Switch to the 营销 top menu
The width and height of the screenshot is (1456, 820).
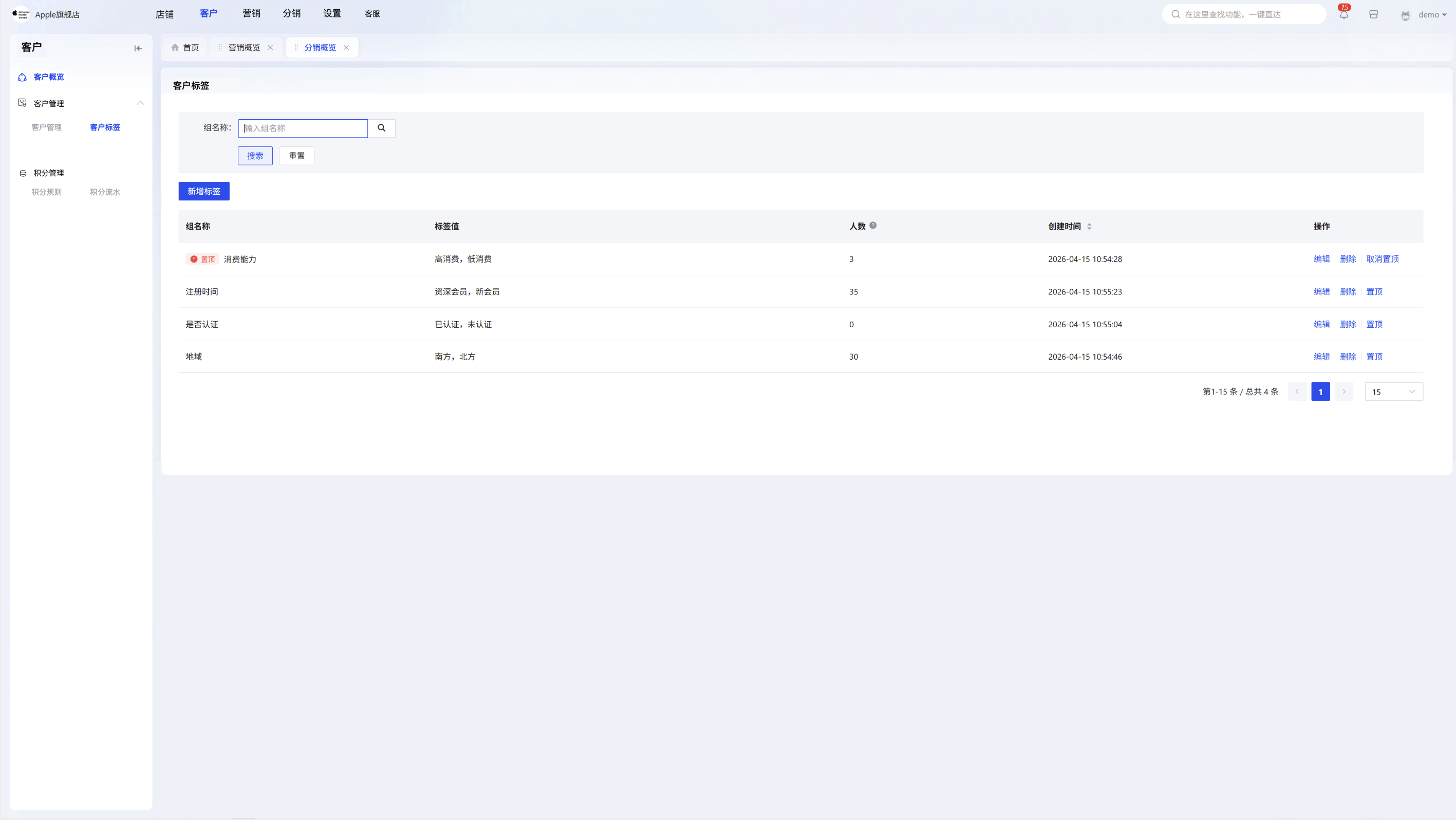click(252, 13)
